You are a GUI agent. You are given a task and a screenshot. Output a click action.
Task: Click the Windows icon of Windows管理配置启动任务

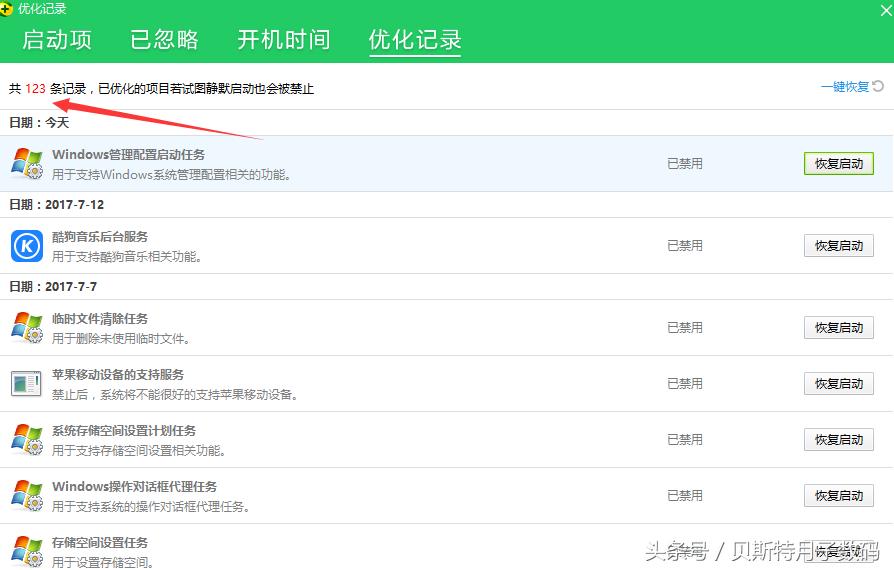coord(27,164)
